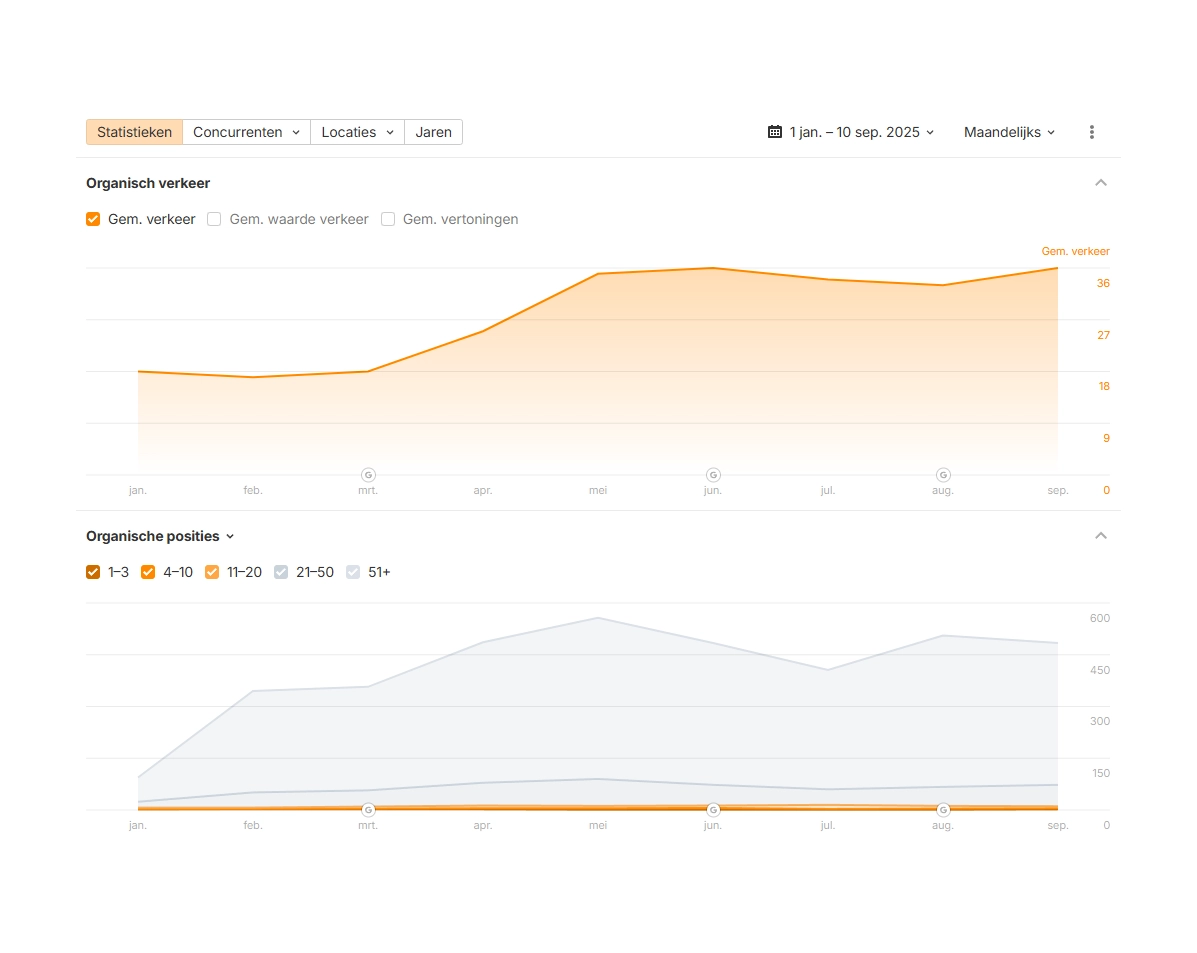Click the August Google update marker in traffic chart
1197x953 pixels.
click(x=943, y=475)
